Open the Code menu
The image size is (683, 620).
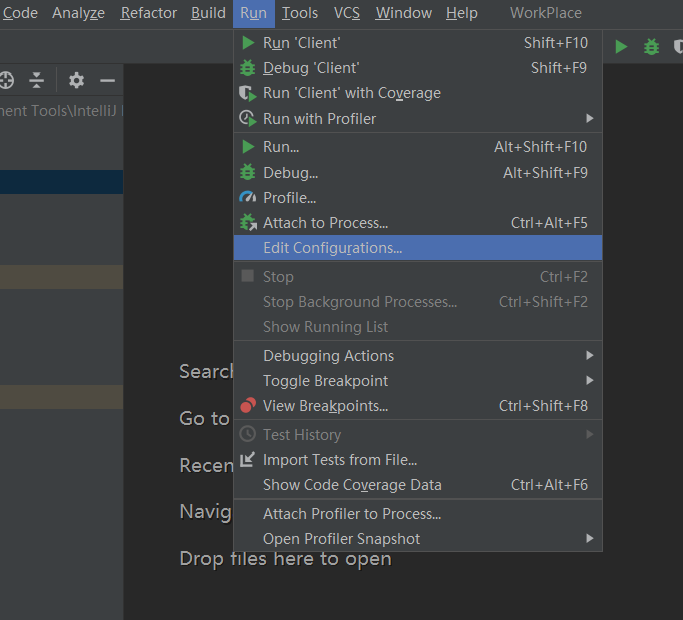click(x=20, y=13)
